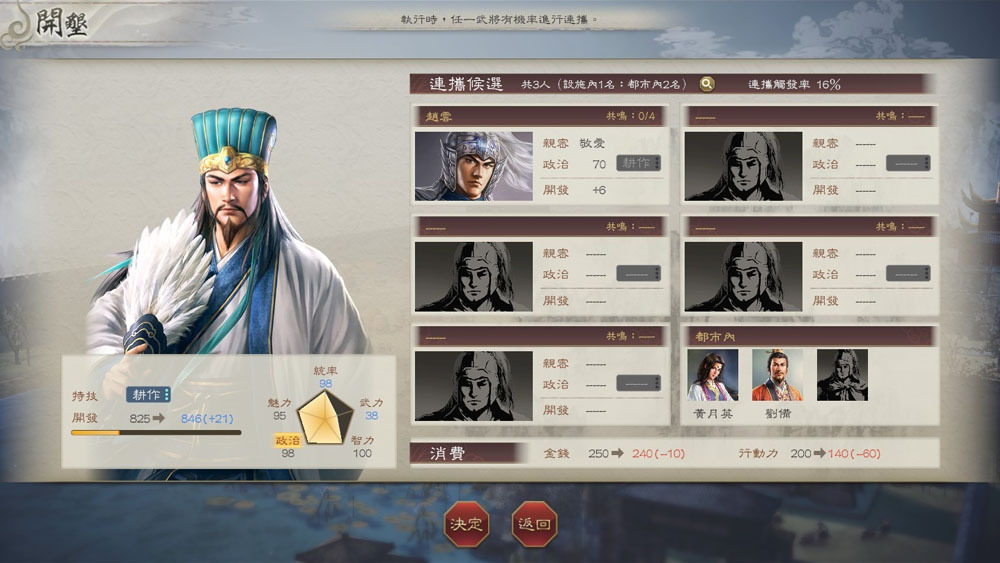This screenshot has width=1000, height=563.
Task: Click the magnifier search icon beside 連攜候選
Action: 707,84
